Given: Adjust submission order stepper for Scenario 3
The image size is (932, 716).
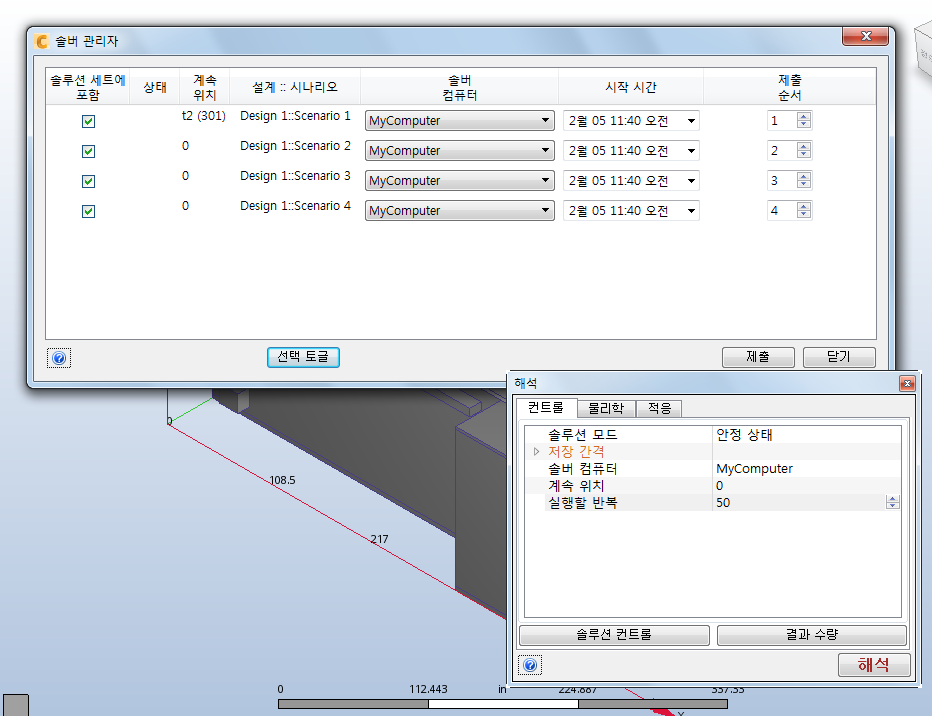Looking at the screenshot, I should 804,181.
